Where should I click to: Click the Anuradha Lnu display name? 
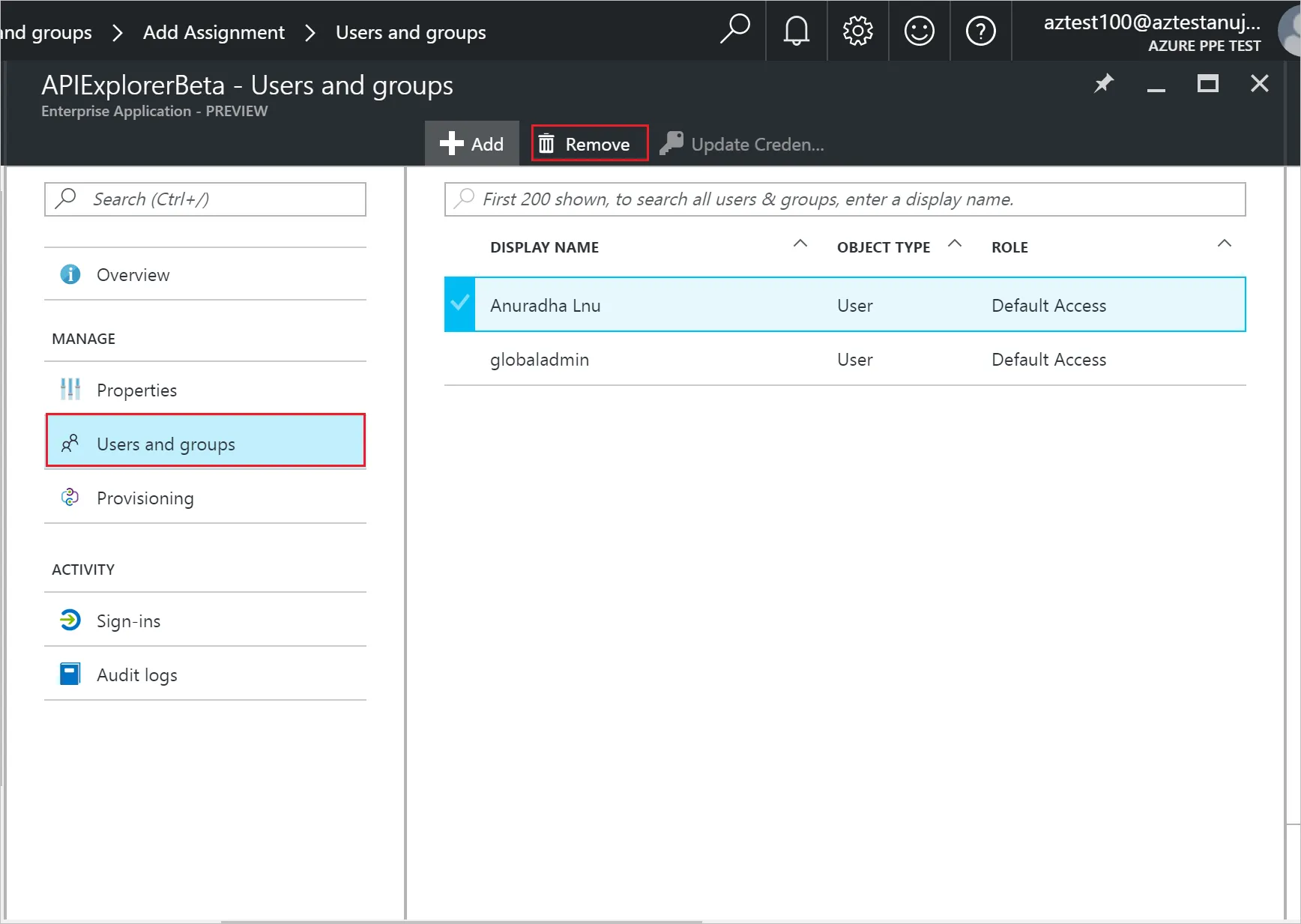[x=546, y=306]
